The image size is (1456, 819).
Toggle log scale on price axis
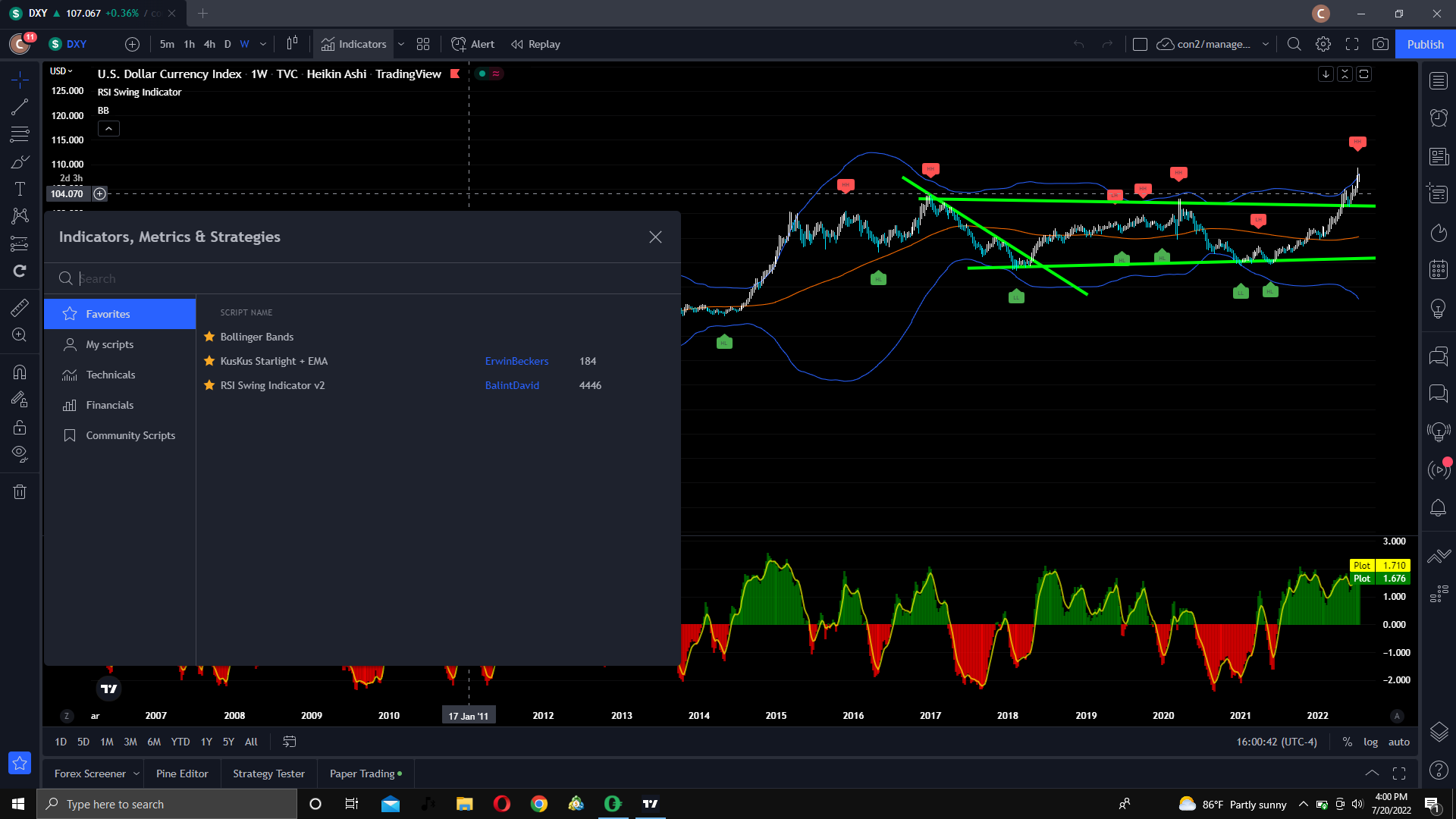[x=1370, y=742]
